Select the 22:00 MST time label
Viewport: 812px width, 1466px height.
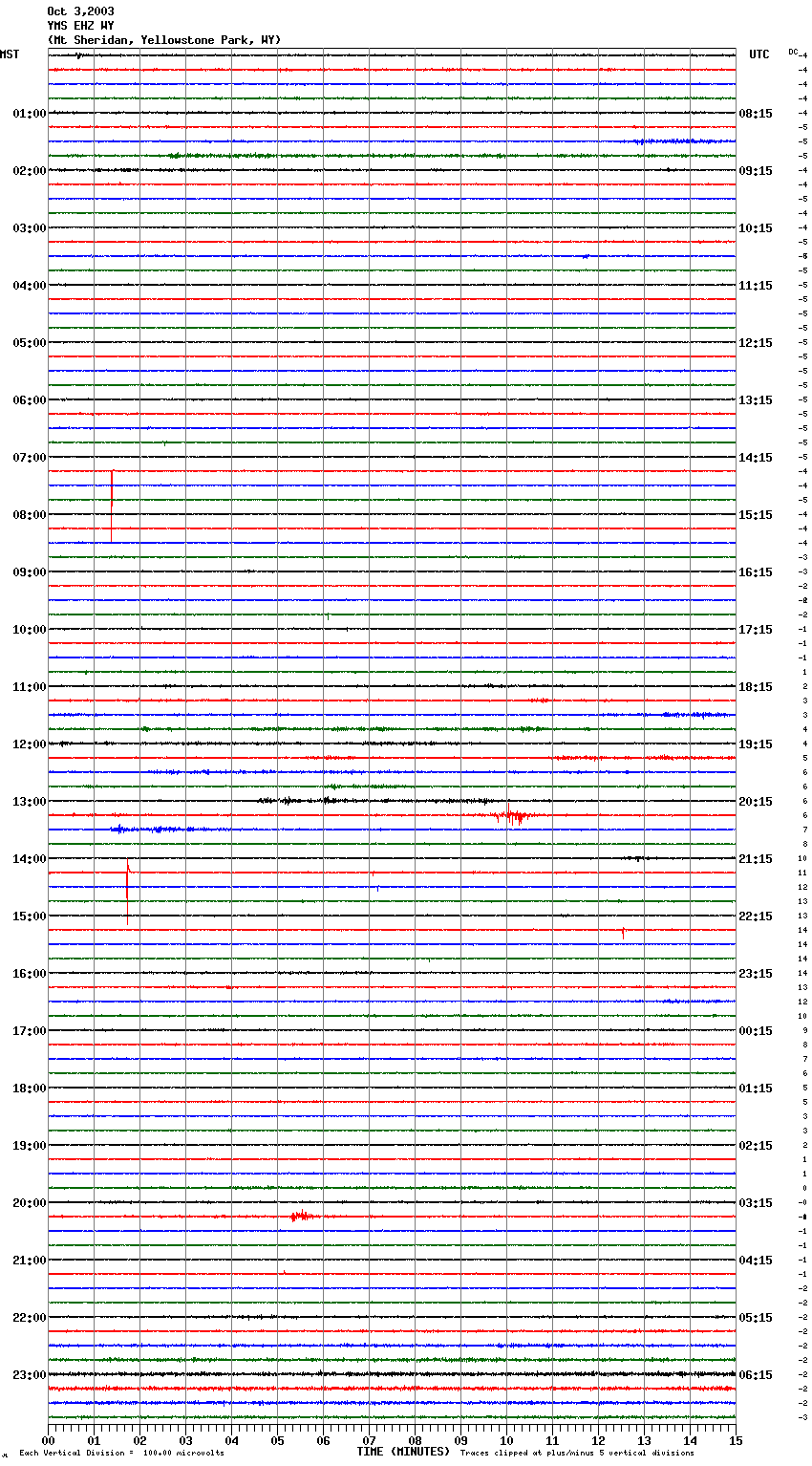click(x=30, y=1318)
